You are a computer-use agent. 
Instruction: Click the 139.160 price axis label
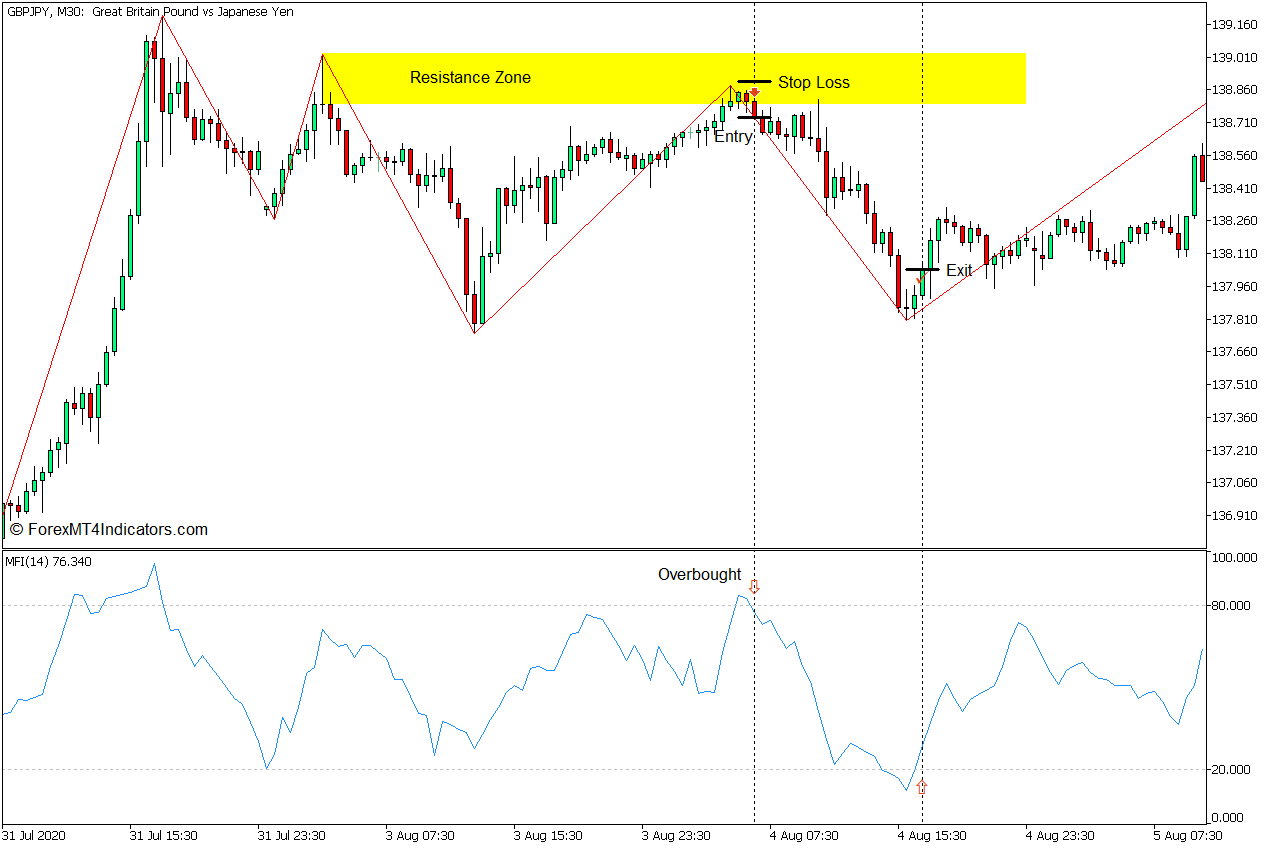tap(1233, 25)
